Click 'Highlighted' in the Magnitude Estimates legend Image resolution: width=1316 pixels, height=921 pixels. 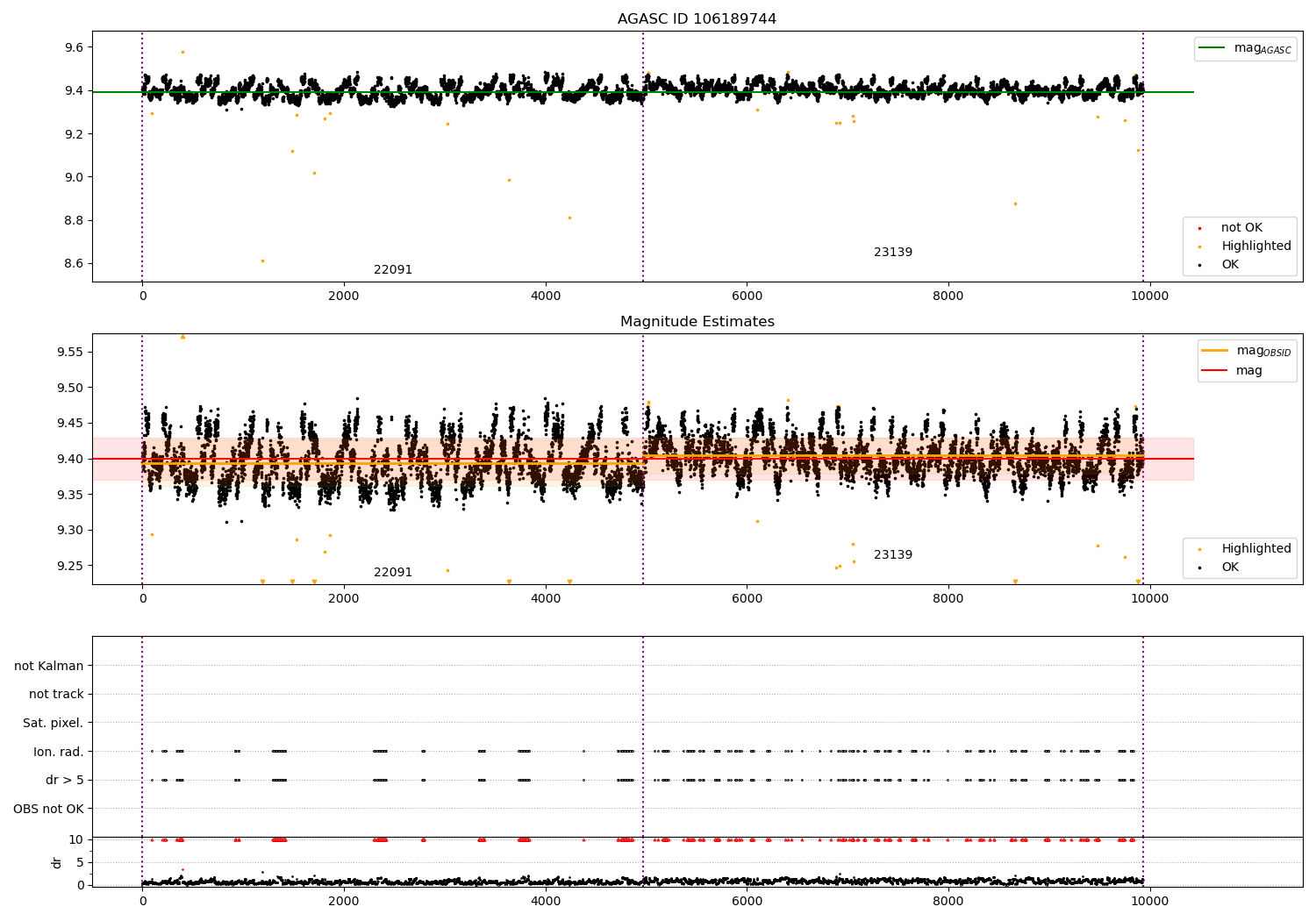click(x=1256, y=548)
